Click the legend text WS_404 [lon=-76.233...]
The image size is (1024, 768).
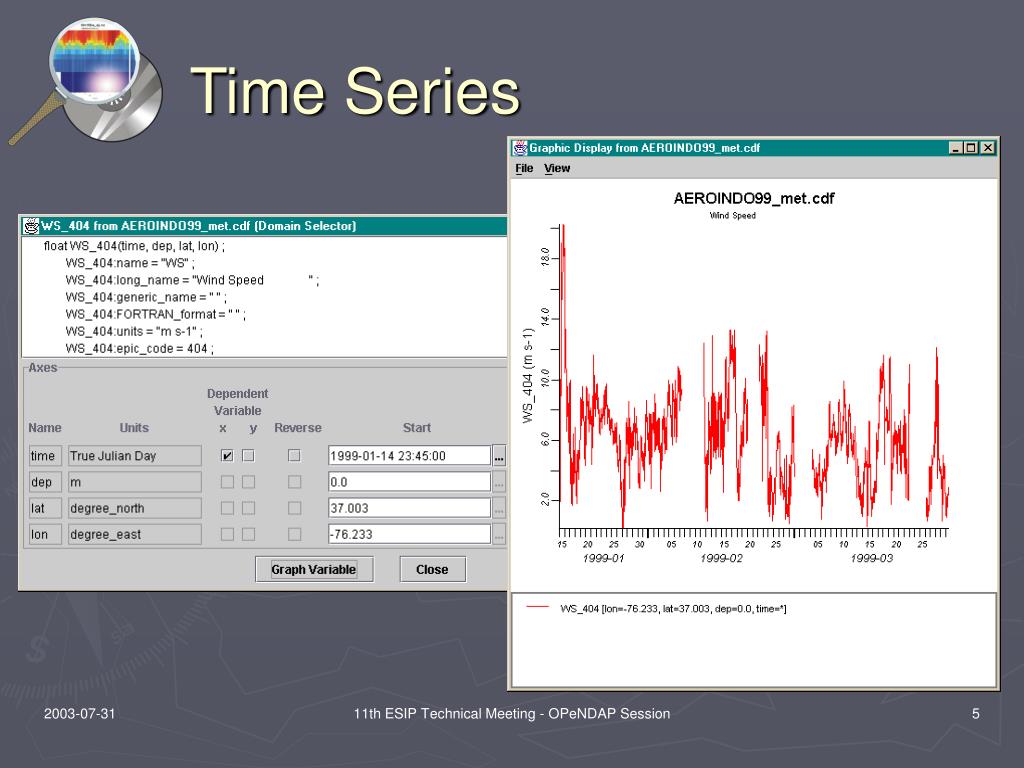[x=673, y=609]
